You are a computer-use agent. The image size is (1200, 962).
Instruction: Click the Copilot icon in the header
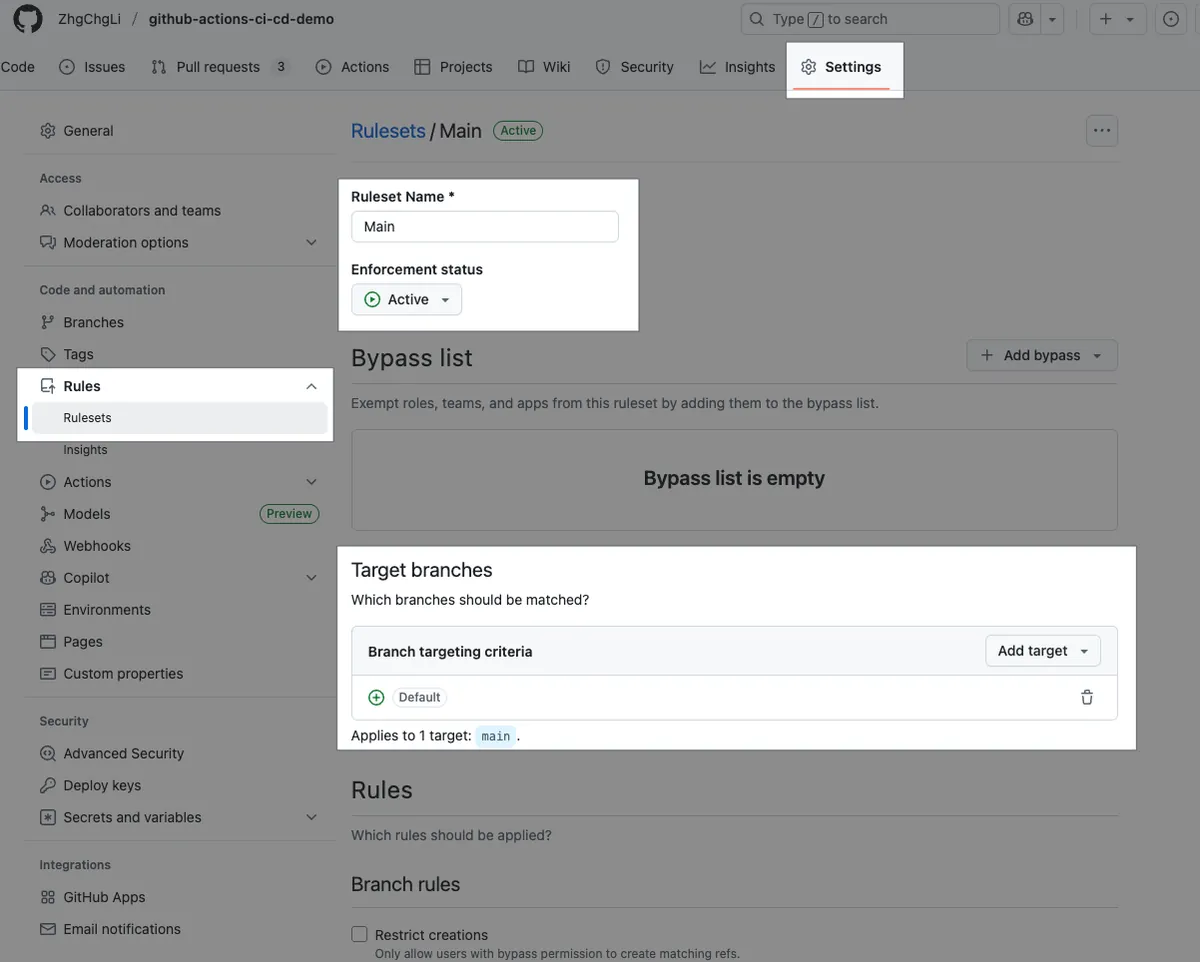click(1025, 19)
